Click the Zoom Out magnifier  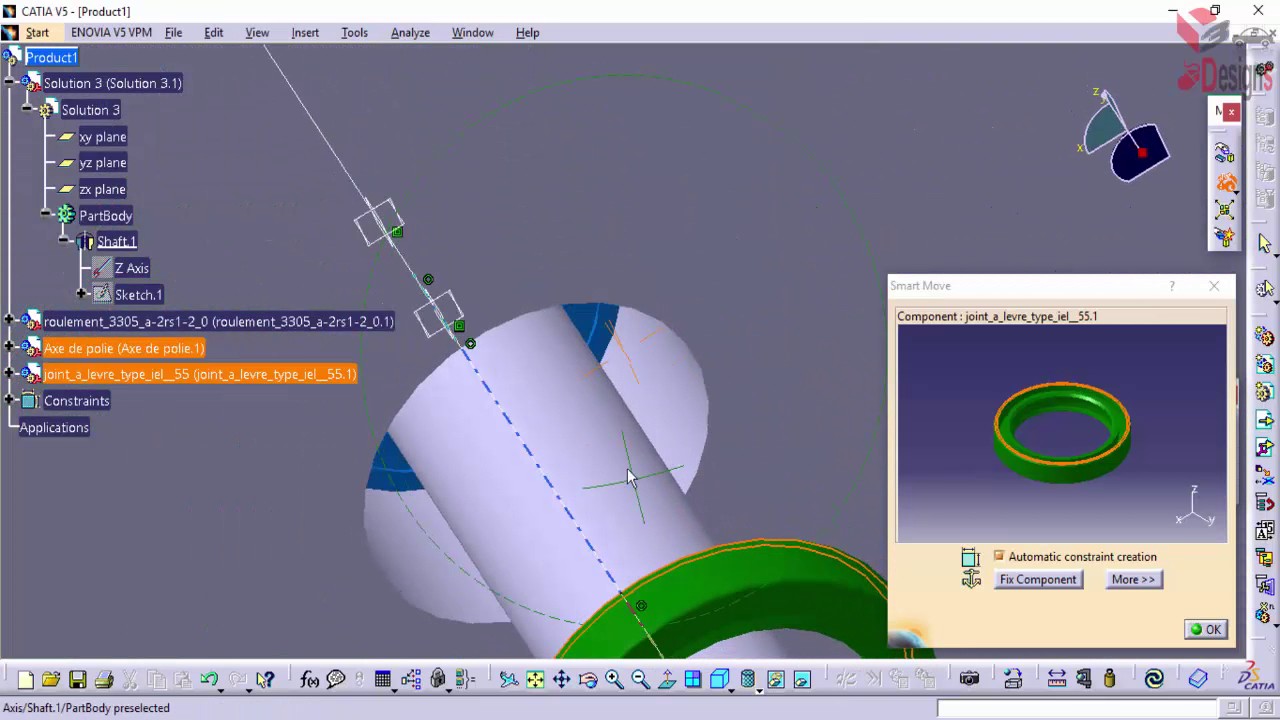640,680
